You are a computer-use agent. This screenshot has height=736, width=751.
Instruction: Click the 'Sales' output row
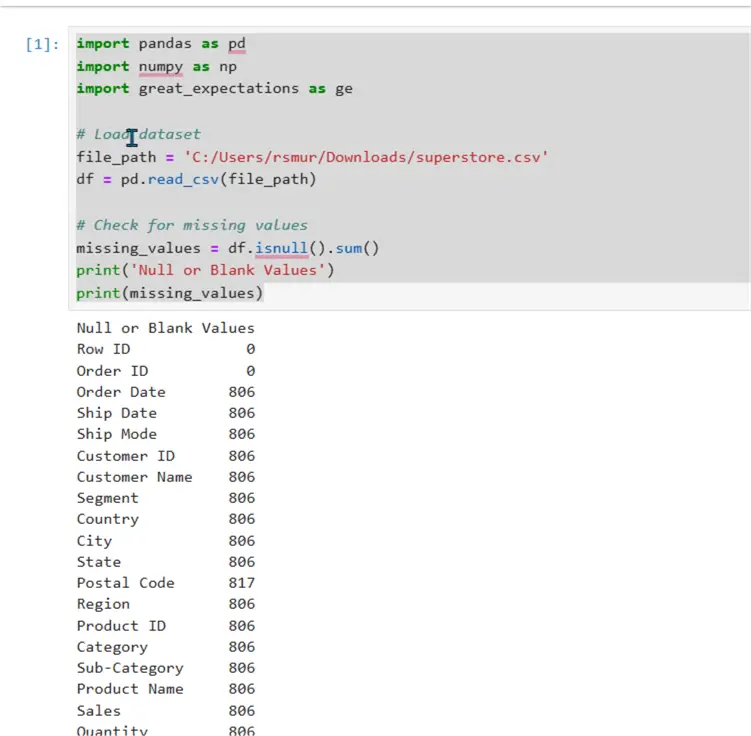[166, 711]
